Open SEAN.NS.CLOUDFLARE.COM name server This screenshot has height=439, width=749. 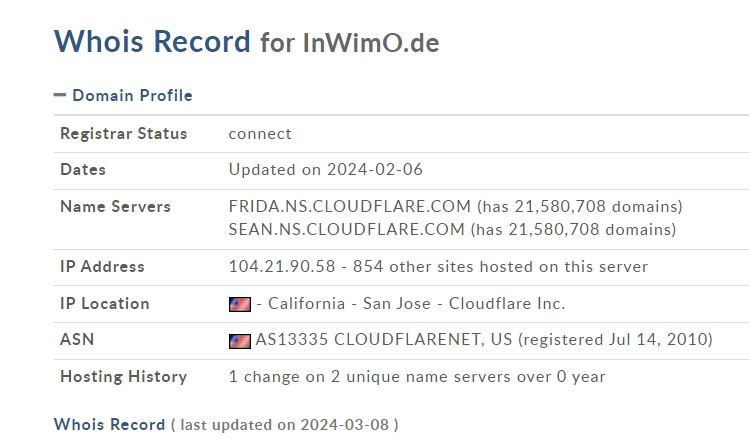pos(347,229)
